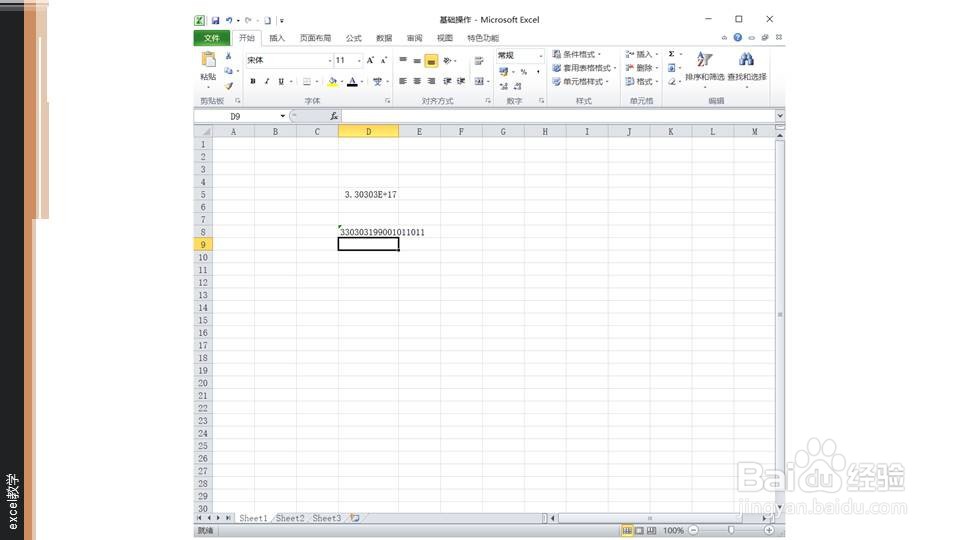
Task: Toggle align text left
Action: [x=403, y=81]
